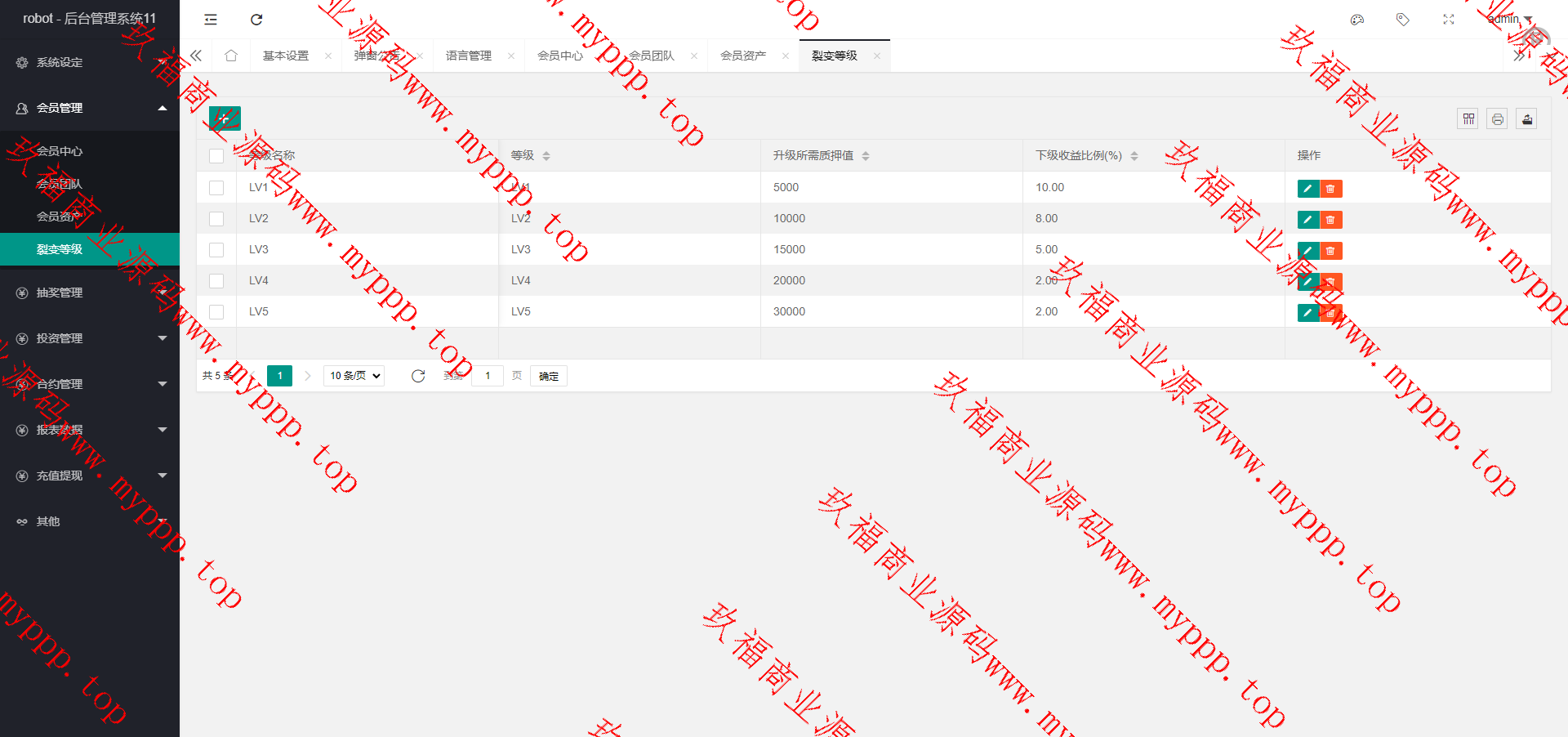Click the edit icon for LV1 row
Image resolution: width=1568 pixels, height=737 pixels.
click(1307, 189)
